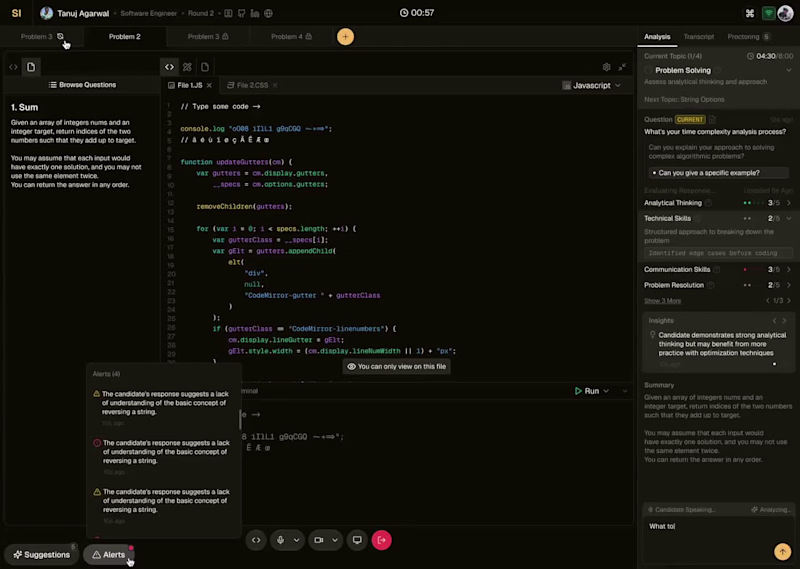Switch to Problem 2 tab
Viewport: 800px width, 569px height.
[x=124, y=37]
